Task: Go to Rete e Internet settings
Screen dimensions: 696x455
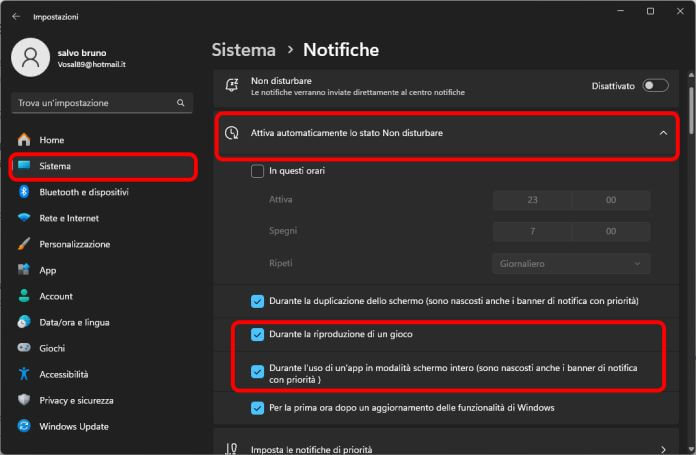Action: tap(103, 218)
